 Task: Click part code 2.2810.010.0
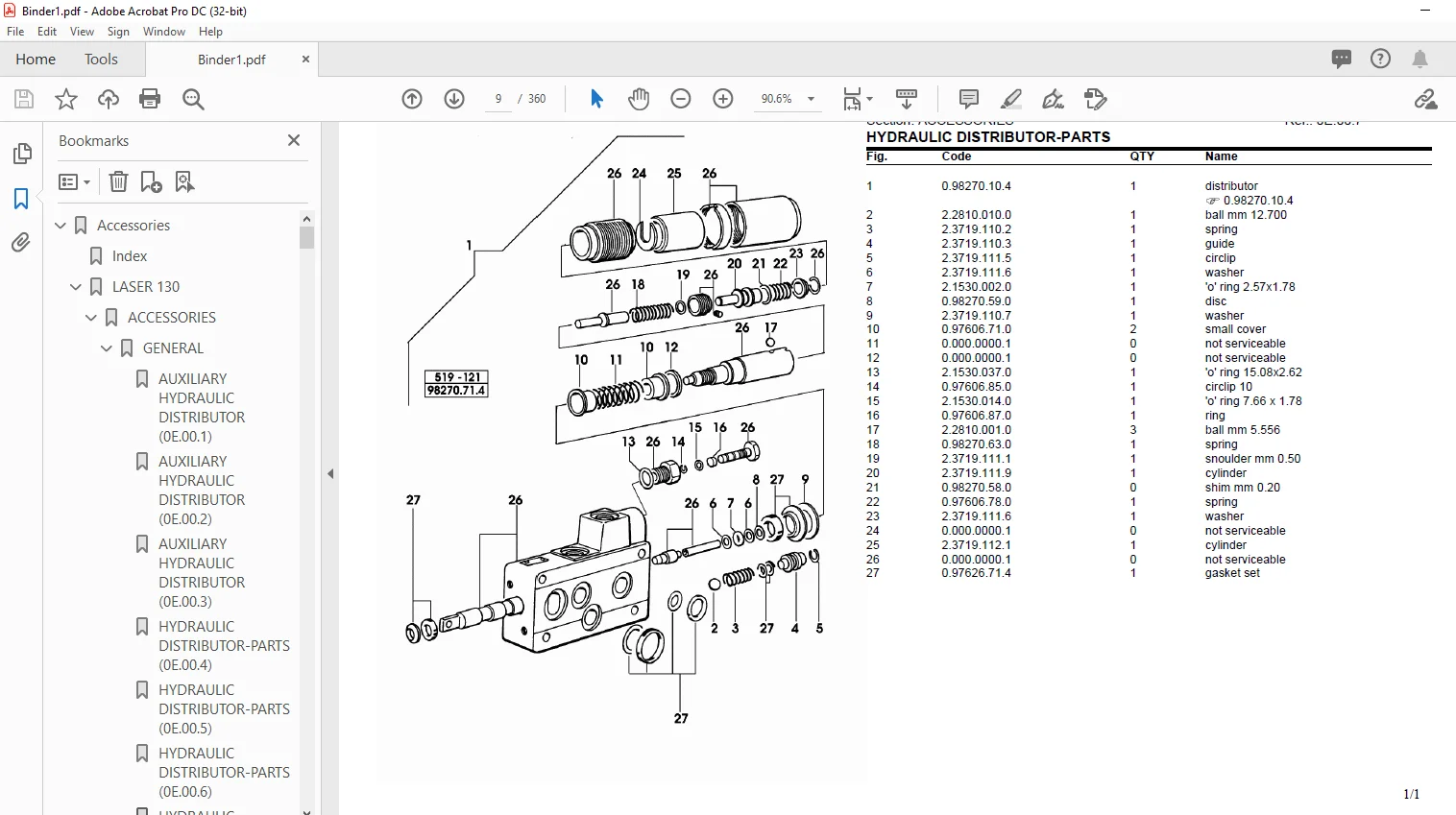pyautogui.click(x=976, y=215)
